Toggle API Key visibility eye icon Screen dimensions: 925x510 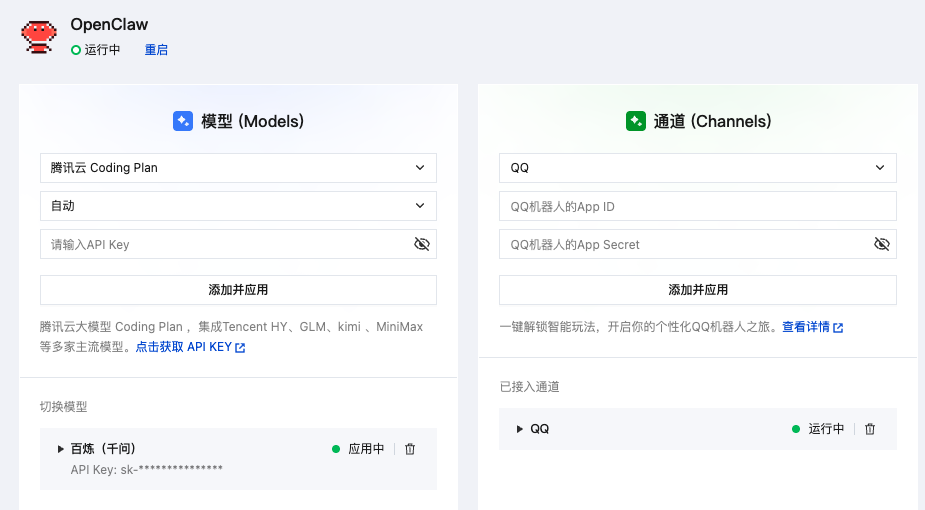coord(422,244)
